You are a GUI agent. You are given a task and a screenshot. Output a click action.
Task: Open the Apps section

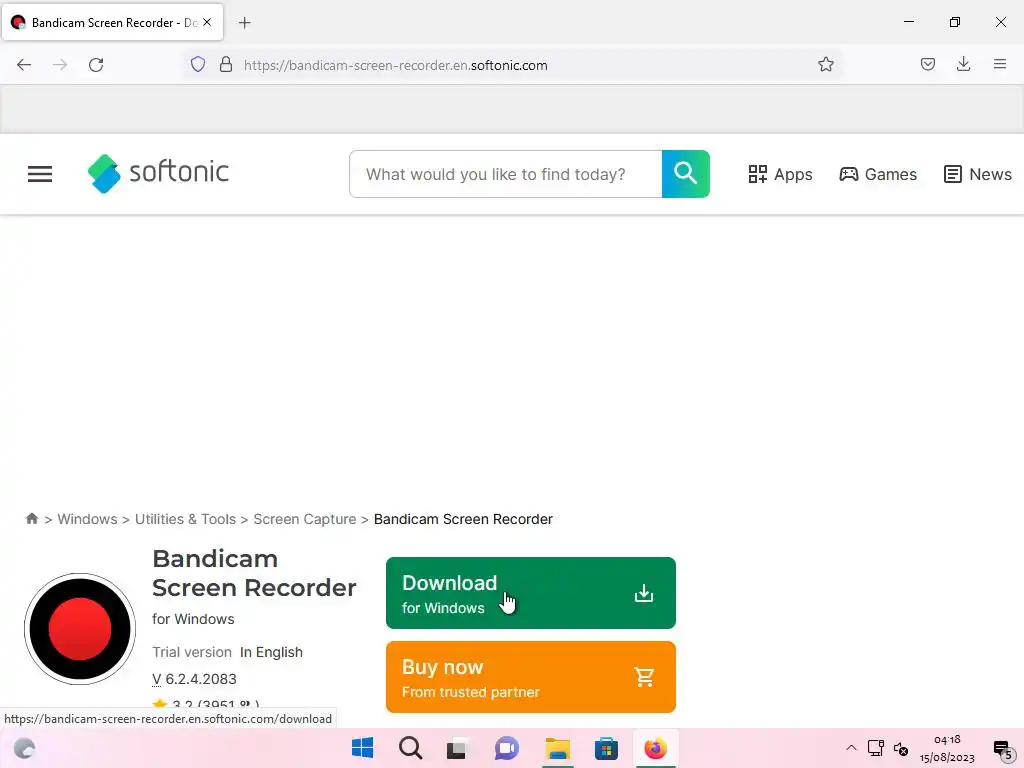coord(780,174)
